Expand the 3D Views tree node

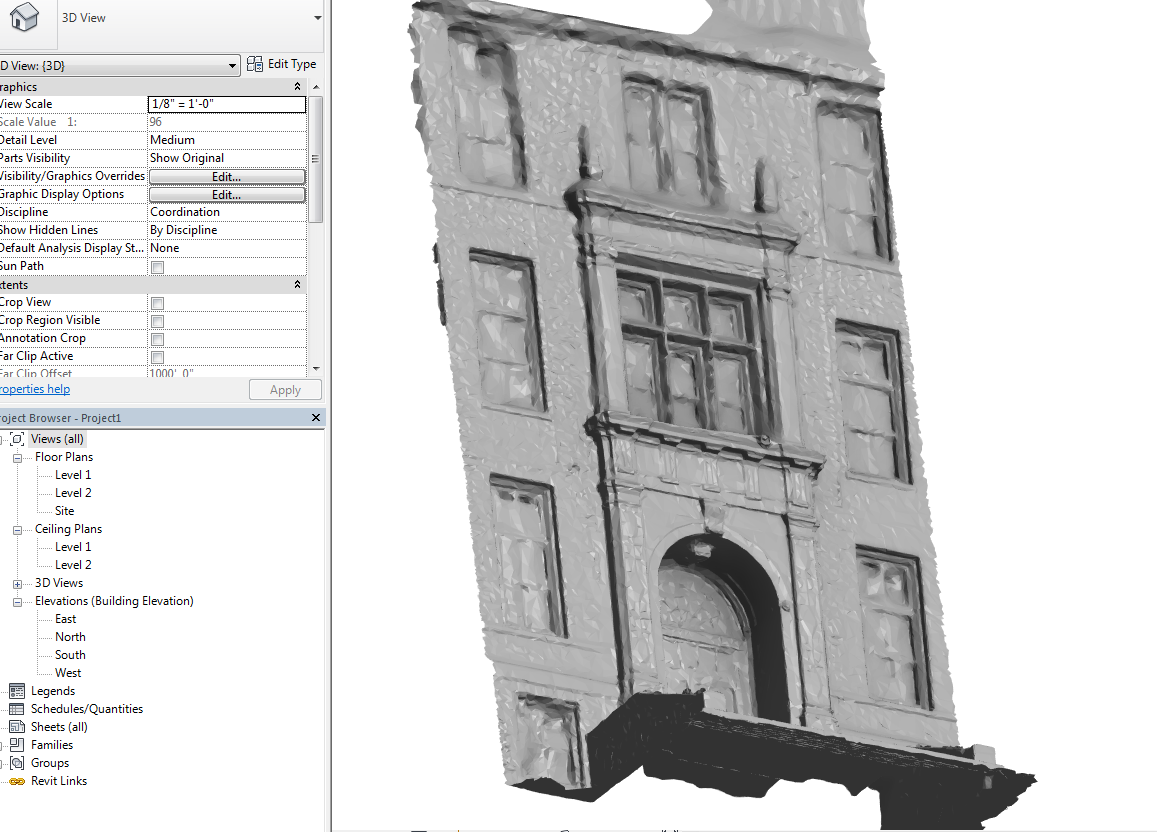click(18, 582)
